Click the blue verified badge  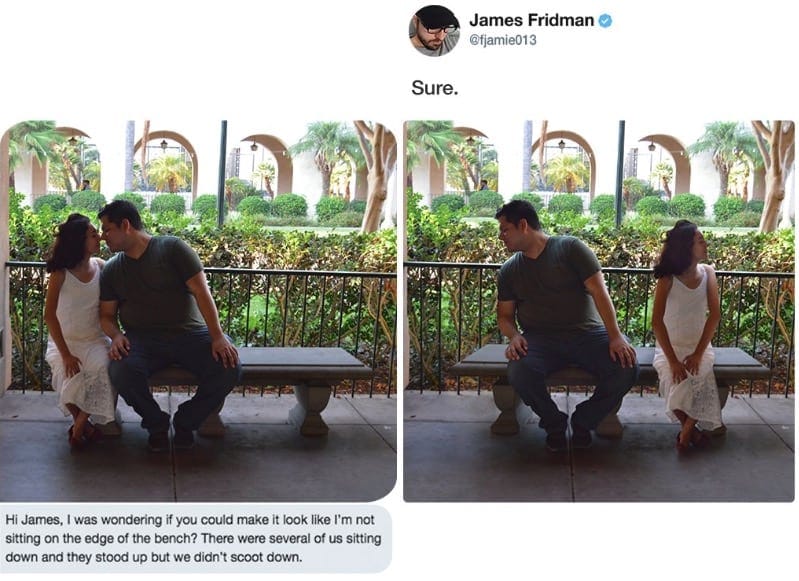point(605,21)
